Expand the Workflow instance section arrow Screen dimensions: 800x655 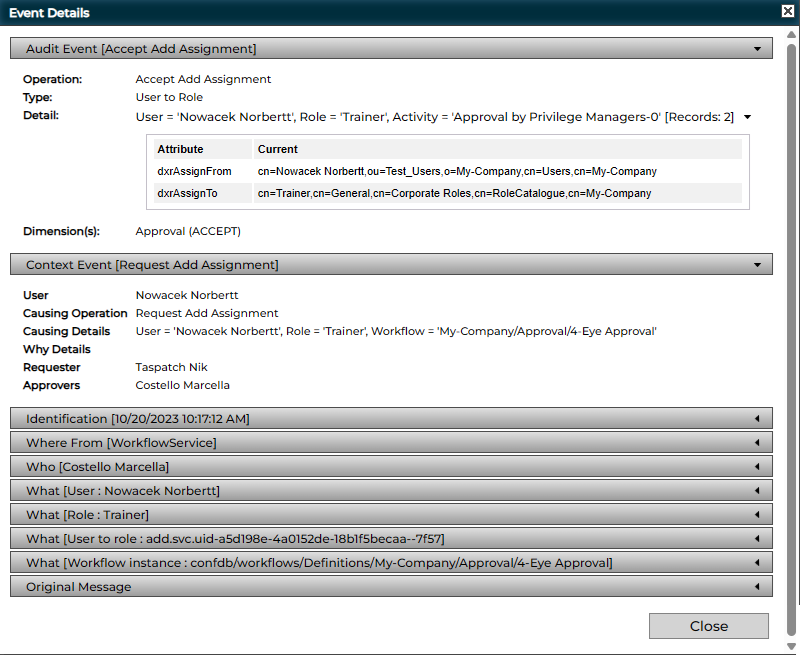click(x=758, y=563)
